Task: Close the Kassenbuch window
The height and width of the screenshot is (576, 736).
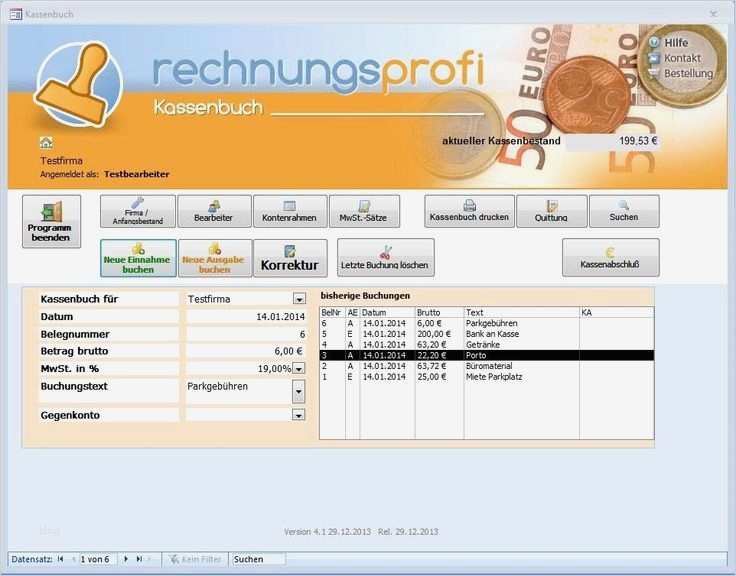Action: tap(714, 14)
